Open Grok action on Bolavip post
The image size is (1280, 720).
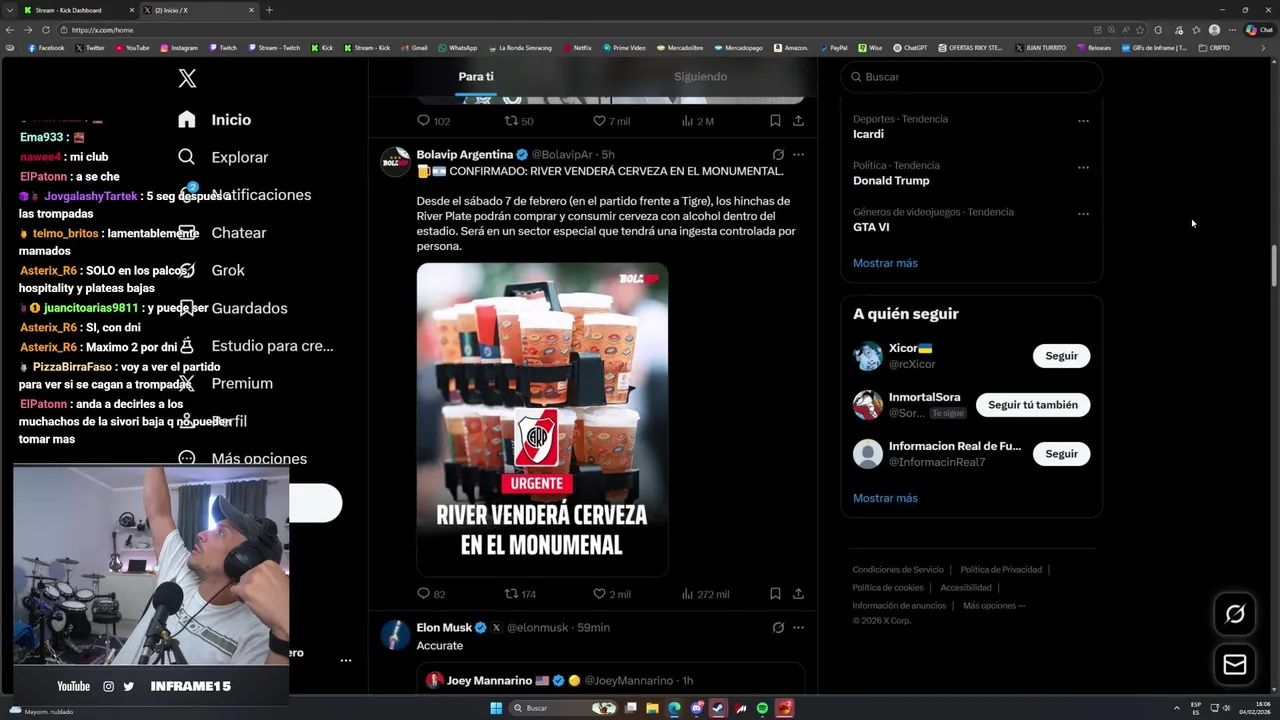point(778,155)
